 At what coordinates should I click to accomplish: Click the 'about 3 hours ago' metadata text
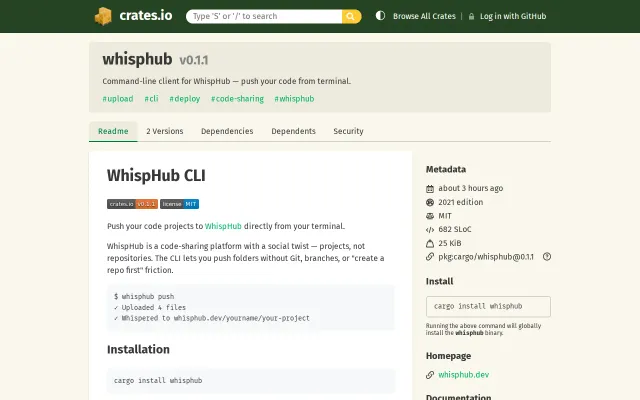(x=471, y=188)
